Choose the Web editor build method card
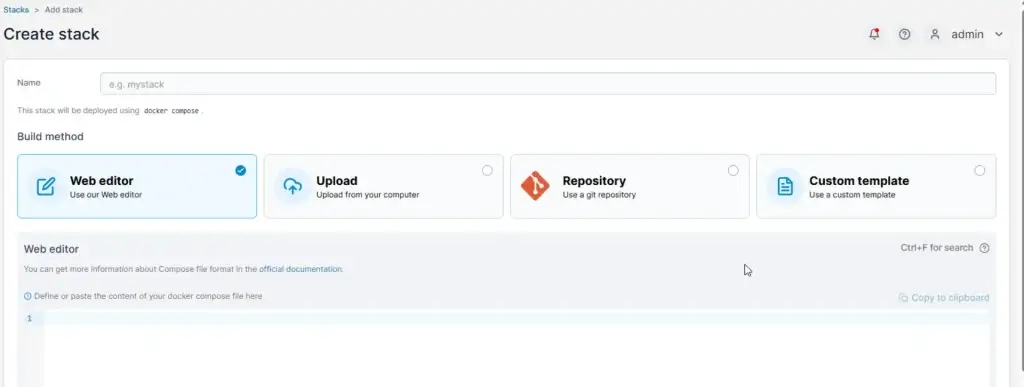This screenshot has height=387, width=1024. [x=137, y=186]
